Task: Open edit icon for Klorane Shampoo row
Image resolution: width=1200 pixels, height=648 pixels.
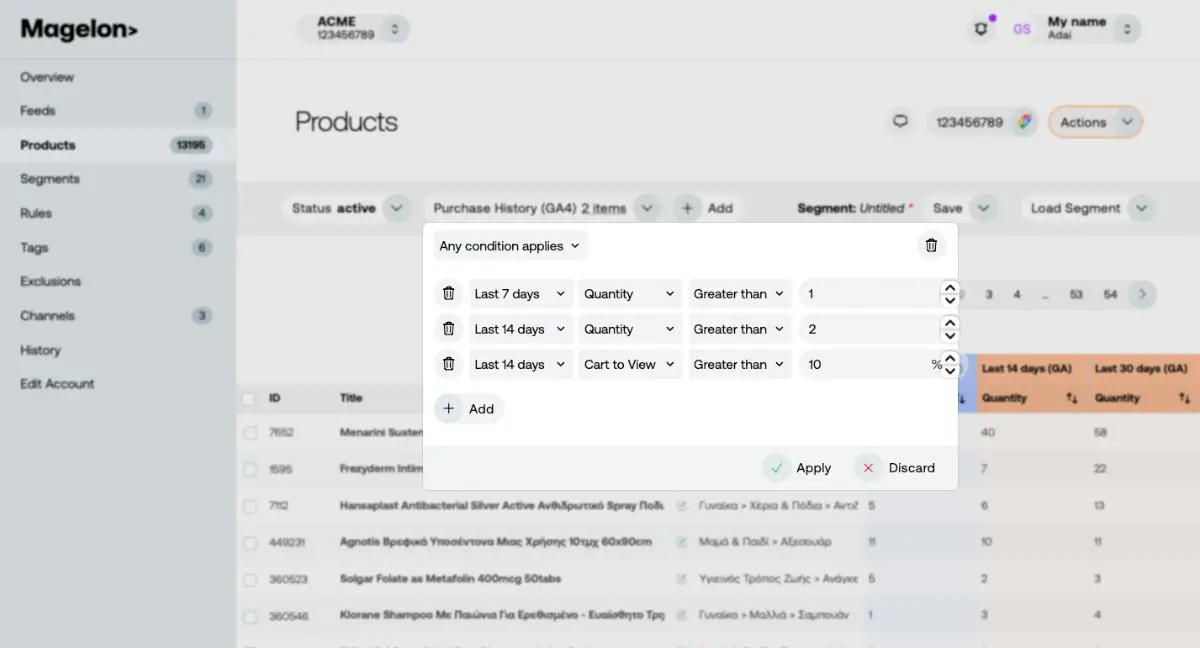Action: 682,615
